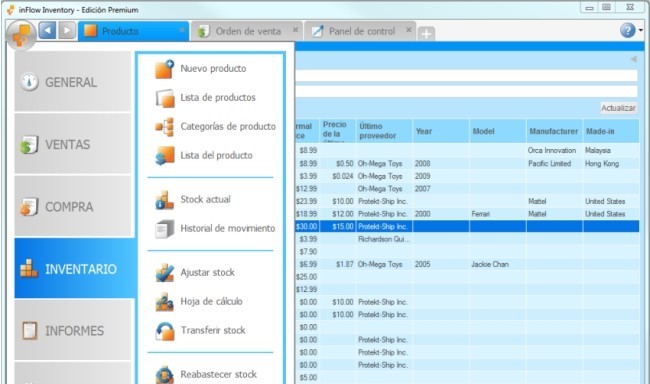Screen dimensions: 650x384
Task: Sort by the Model column header
Action: tap(498, 131)
